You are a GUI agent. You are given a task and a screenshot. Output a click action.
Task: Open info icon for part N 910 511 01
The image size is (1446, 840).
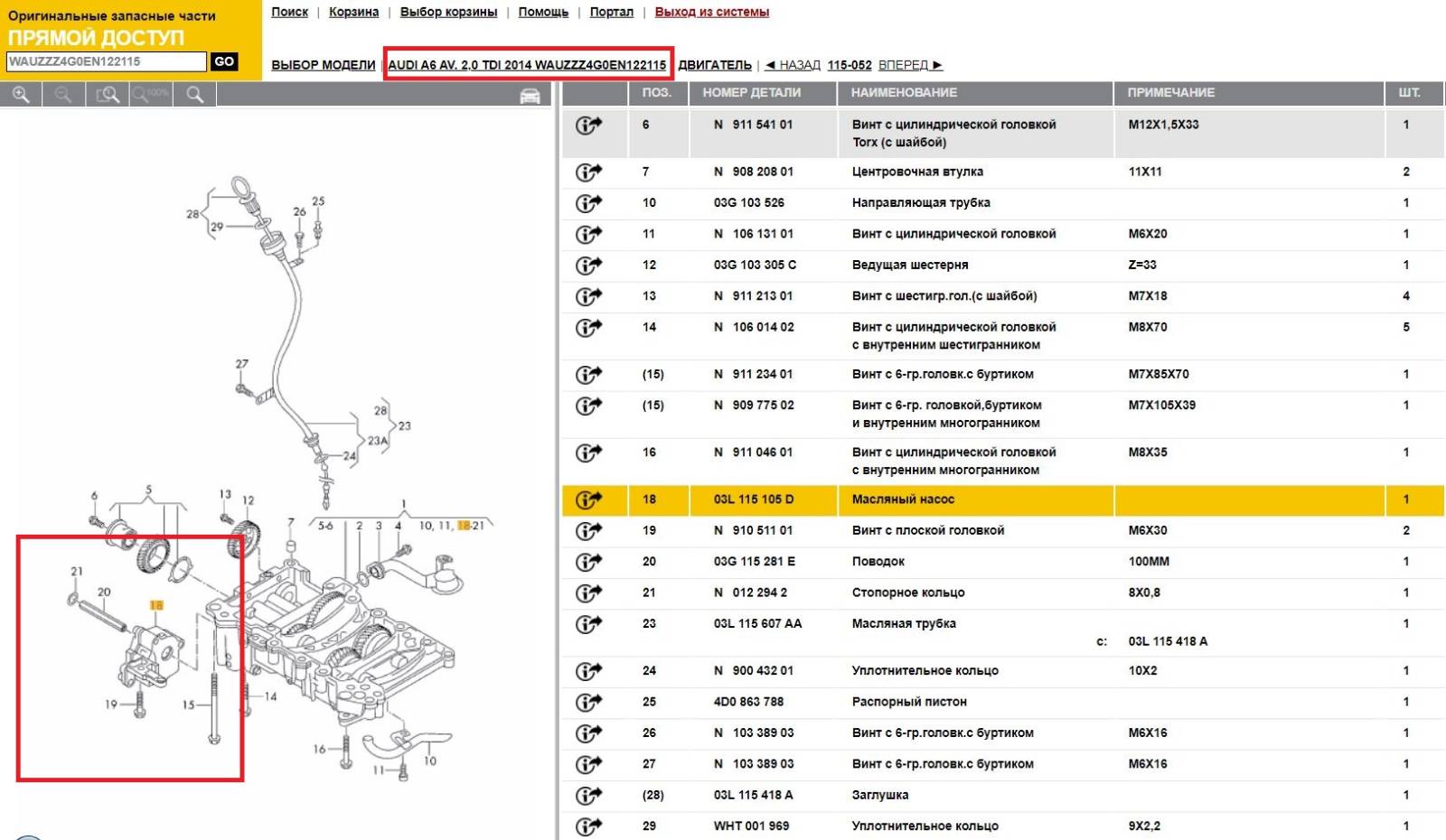pyautogui.click(x=588, y=530)
